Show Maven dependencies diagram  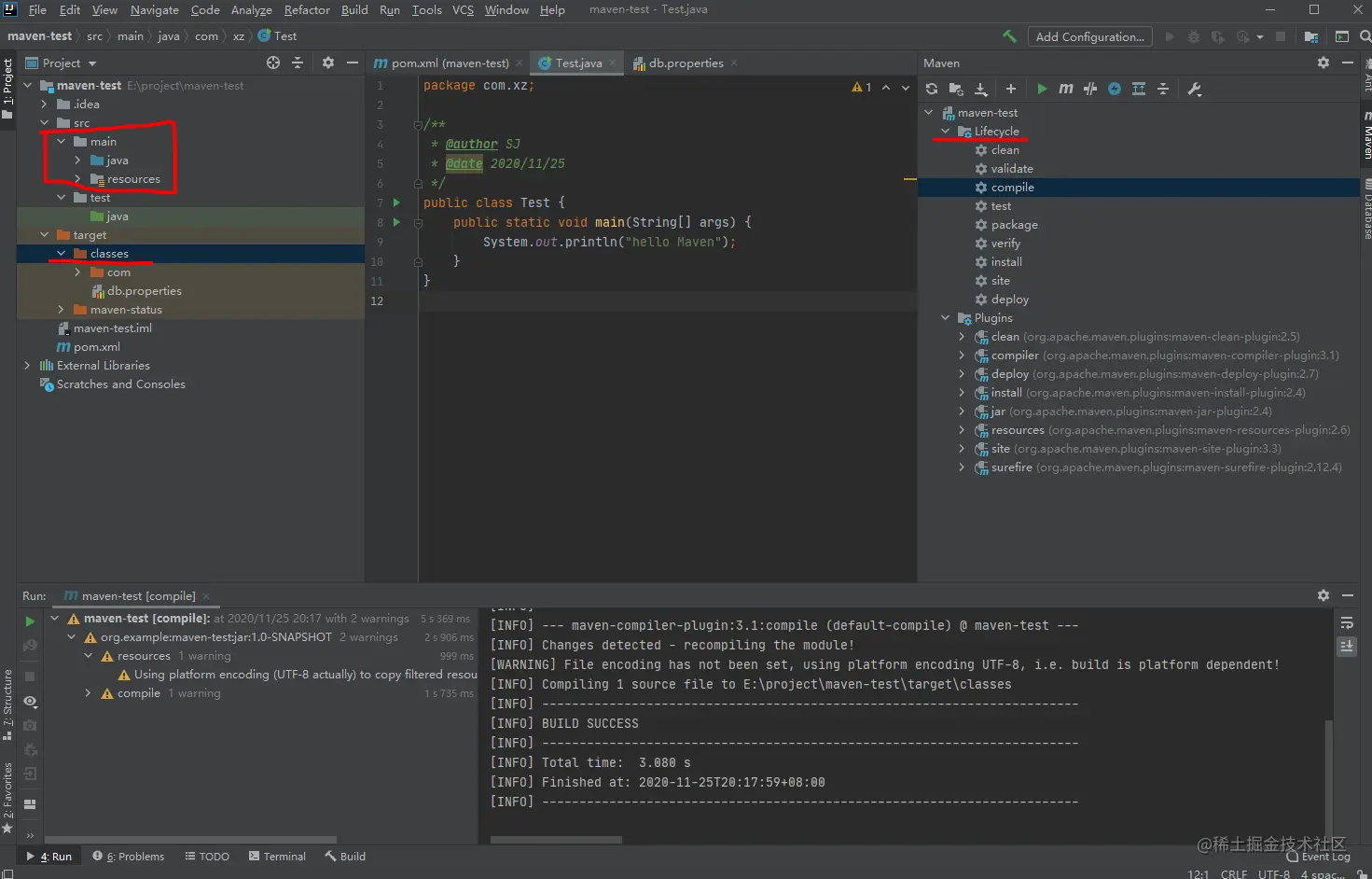[1139, 89]
